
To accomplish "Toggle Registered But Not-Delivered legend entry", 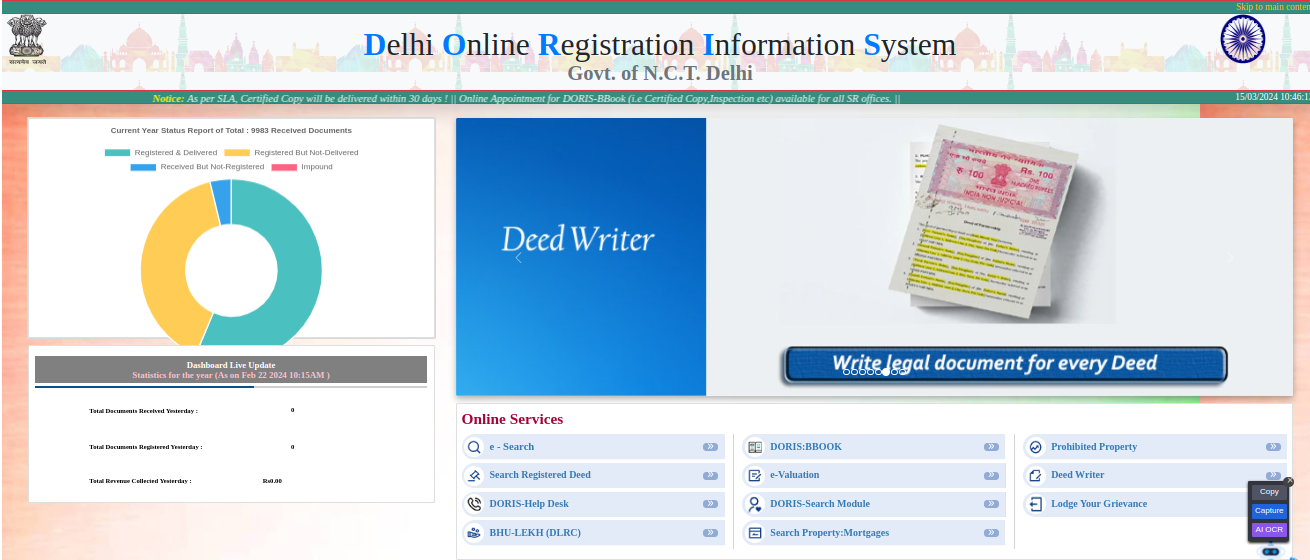I will pos(291,152).
